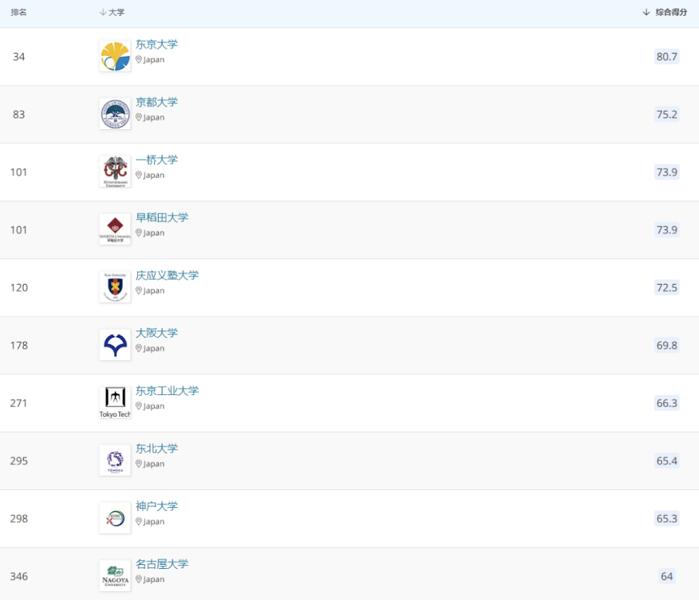Viewport: 699px width, 600px height.
Task: Click rank number 34
Action: coord(19,57)
